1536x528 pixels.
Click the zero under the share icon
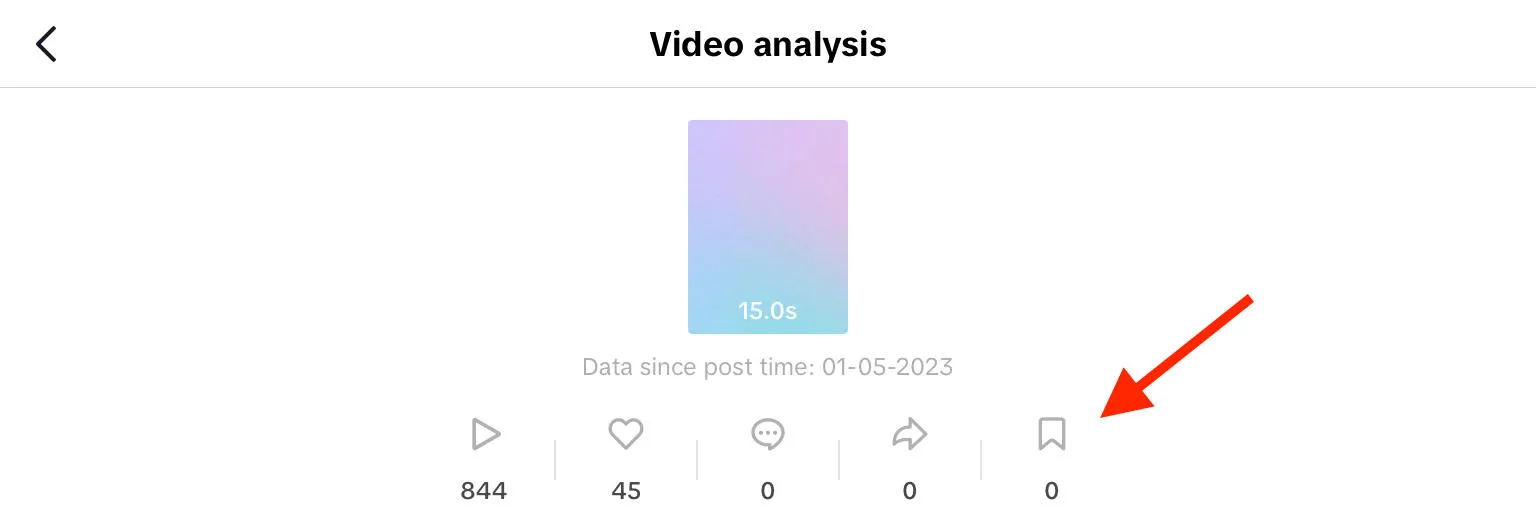point(909,491)
